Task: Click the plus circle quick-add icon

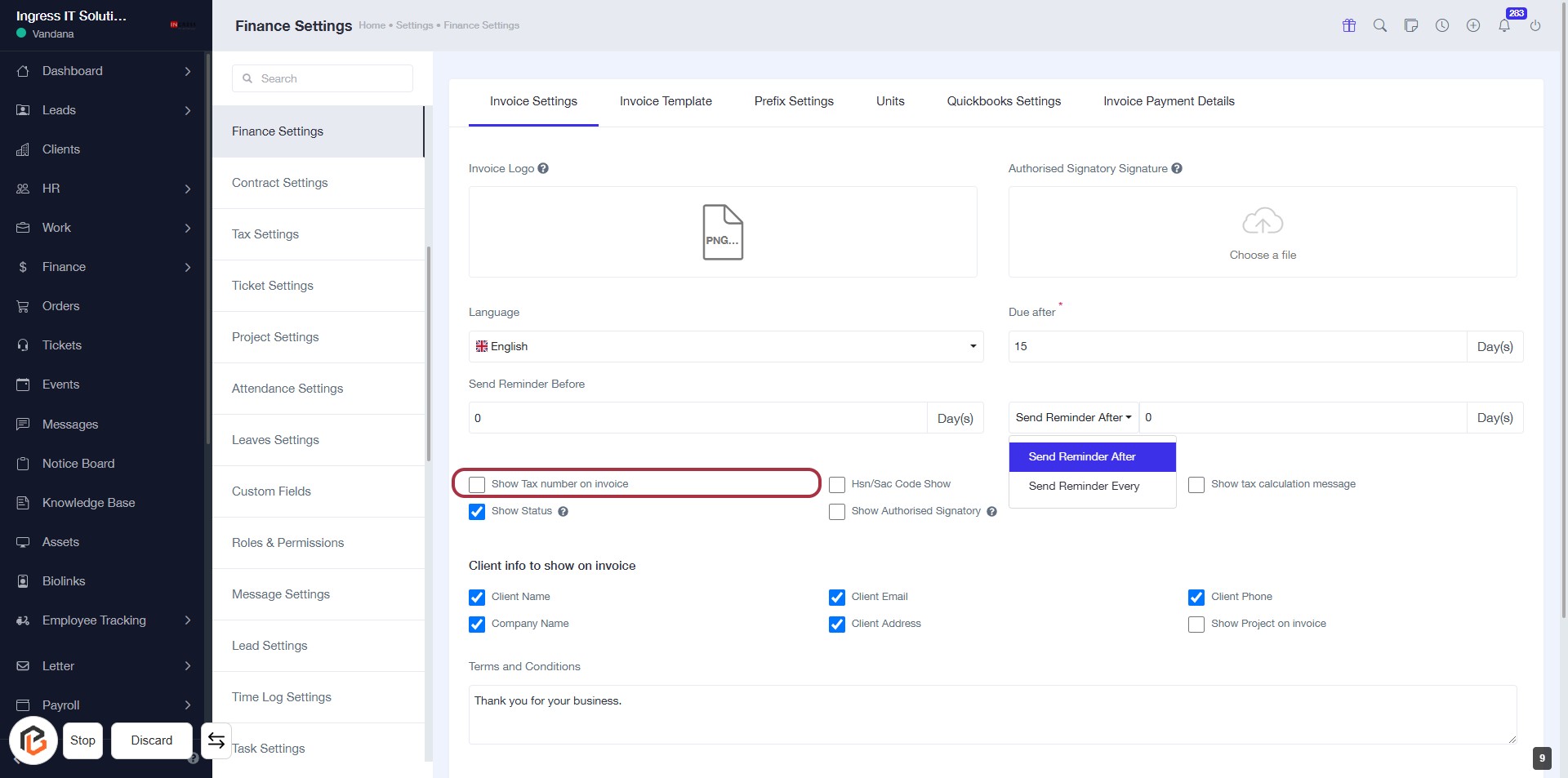Action: click(1473, 25)
